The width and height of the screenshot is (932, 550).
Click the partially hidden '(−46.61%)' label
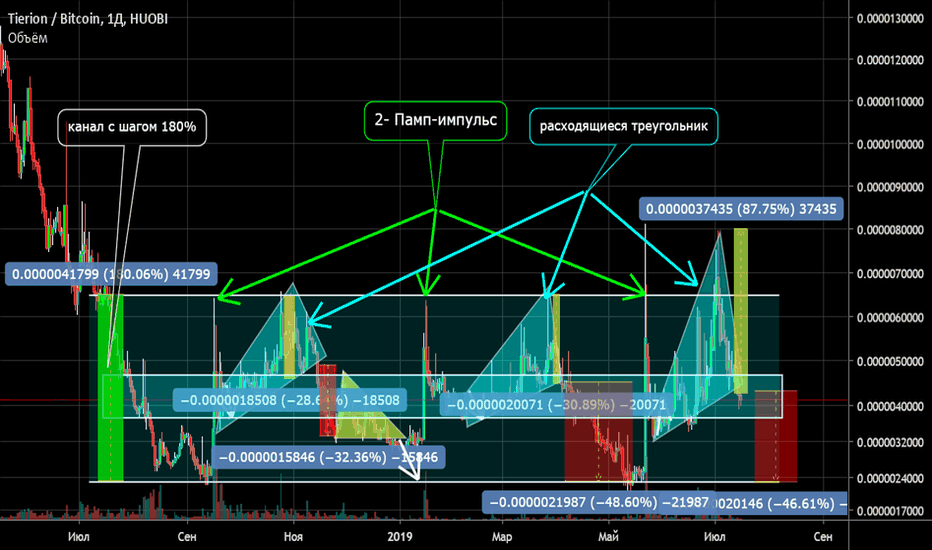coord(781,504)
